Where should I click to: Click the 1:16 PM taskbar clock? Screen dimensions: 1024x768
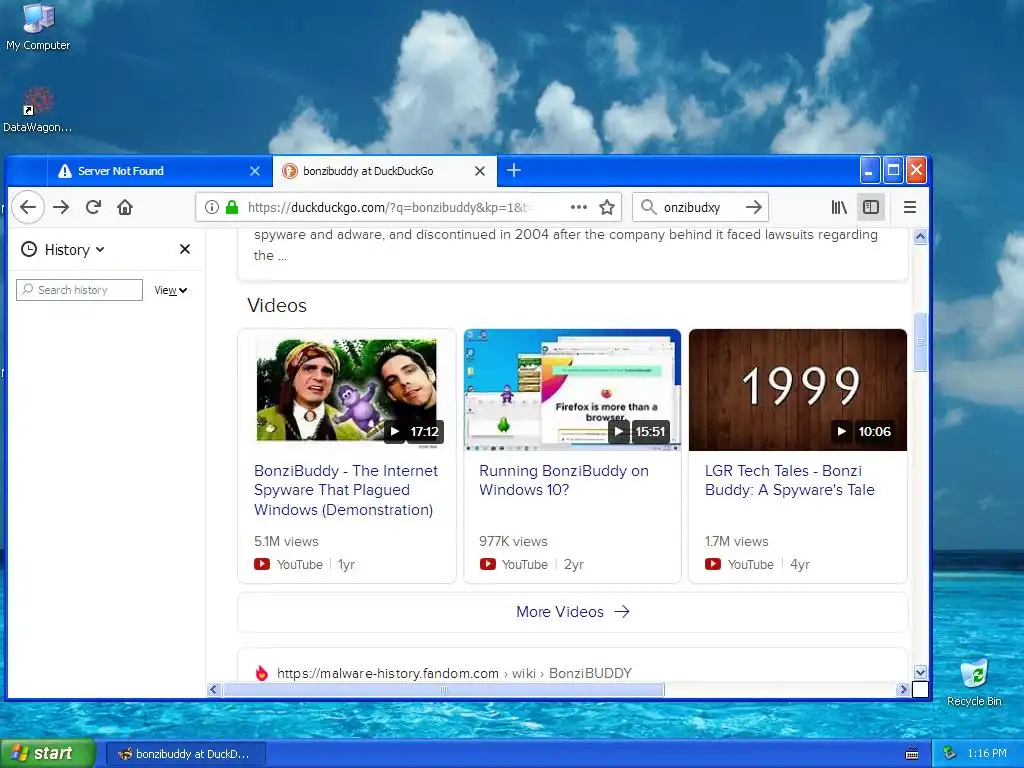987,754
